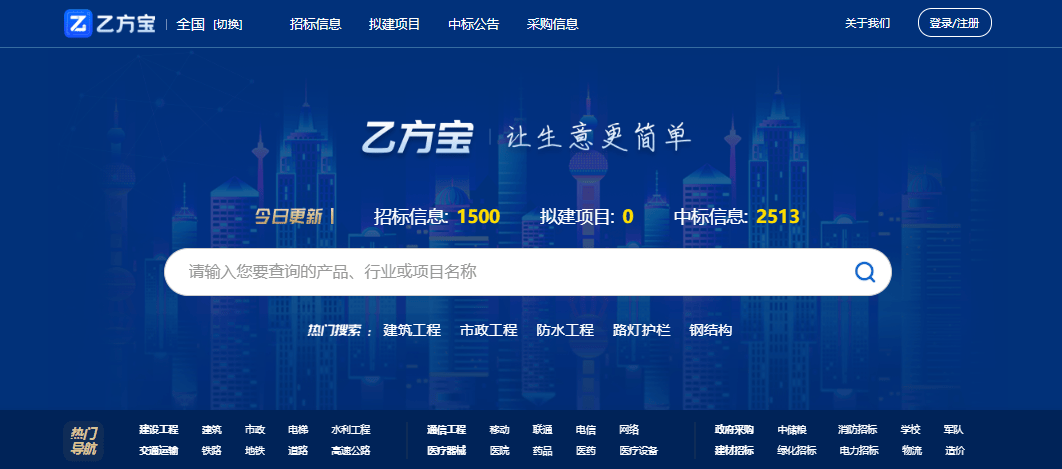Open 医疗设备 category in bottom navigation
The width and height of the screenshot is (1062, 469).
click(638, 451)
